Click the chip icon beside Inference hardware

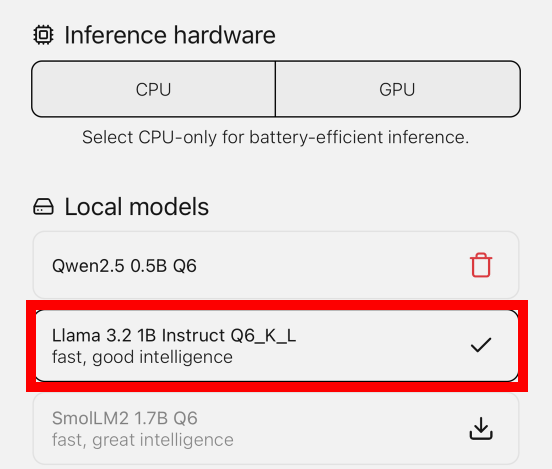pyautogui.click(x=43, y=35)
